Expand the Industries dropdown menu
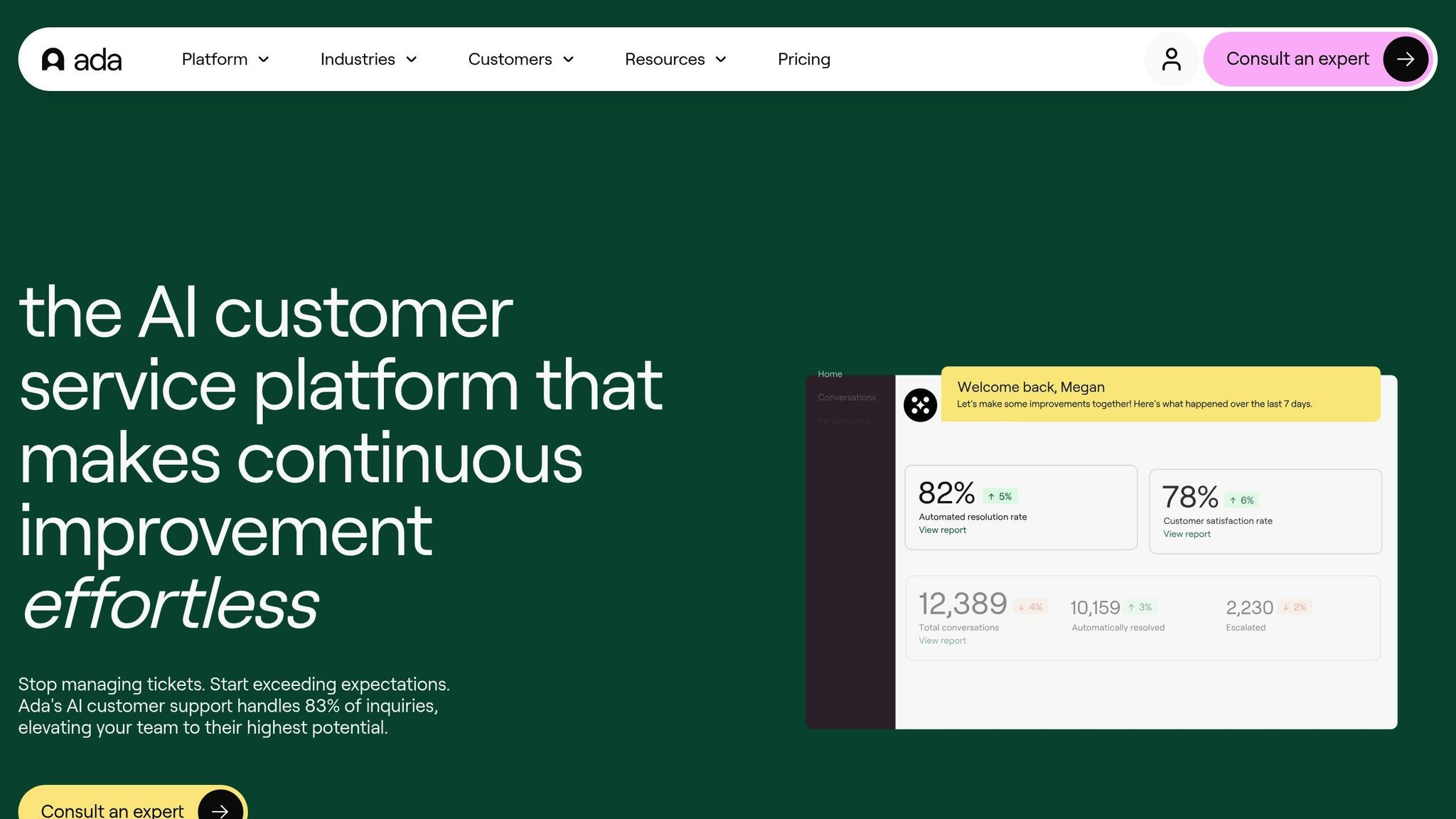Screen dimensions: 1456x819 click(368, 60)
